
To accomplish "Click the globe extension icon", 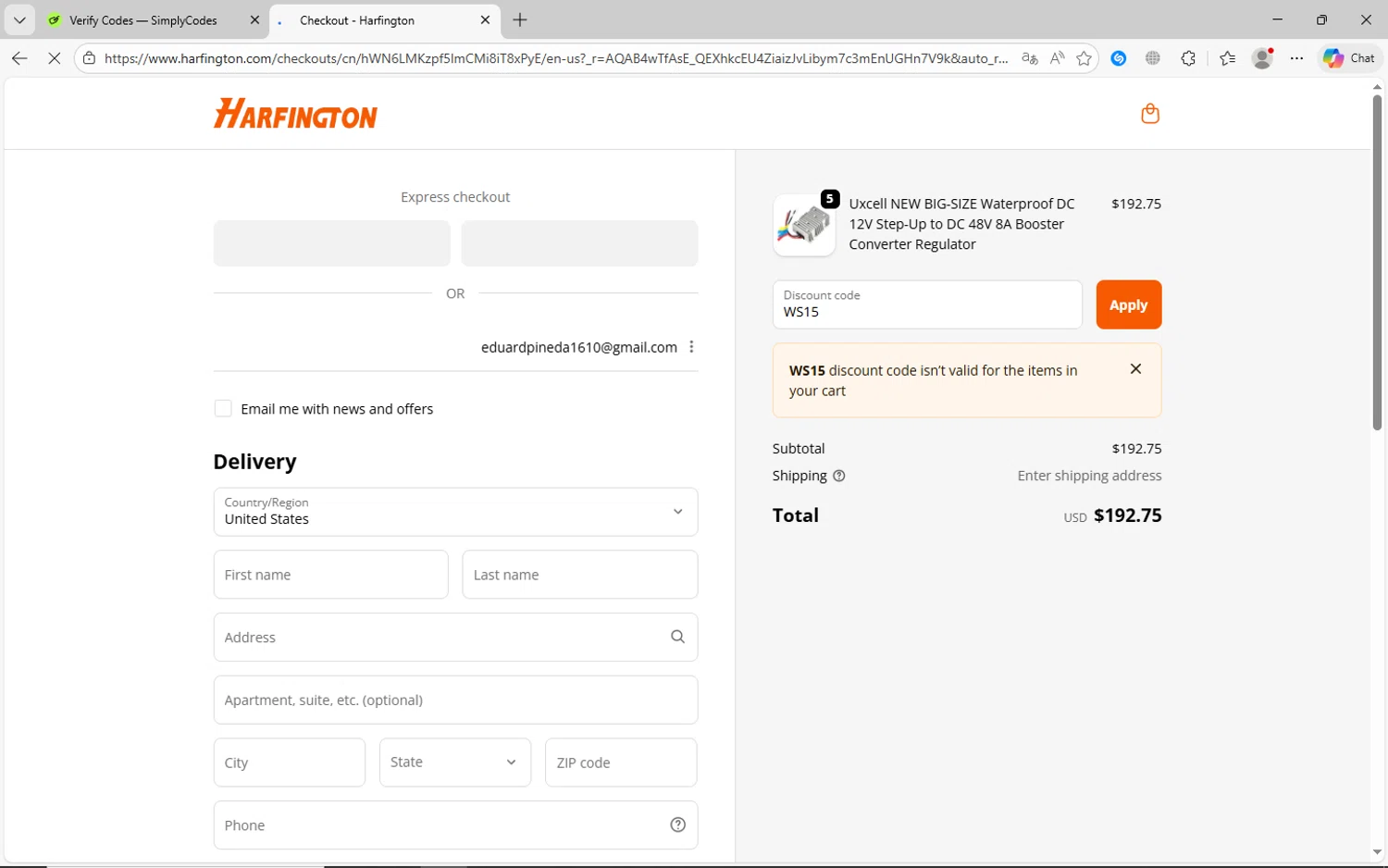I will (1153, 58).
